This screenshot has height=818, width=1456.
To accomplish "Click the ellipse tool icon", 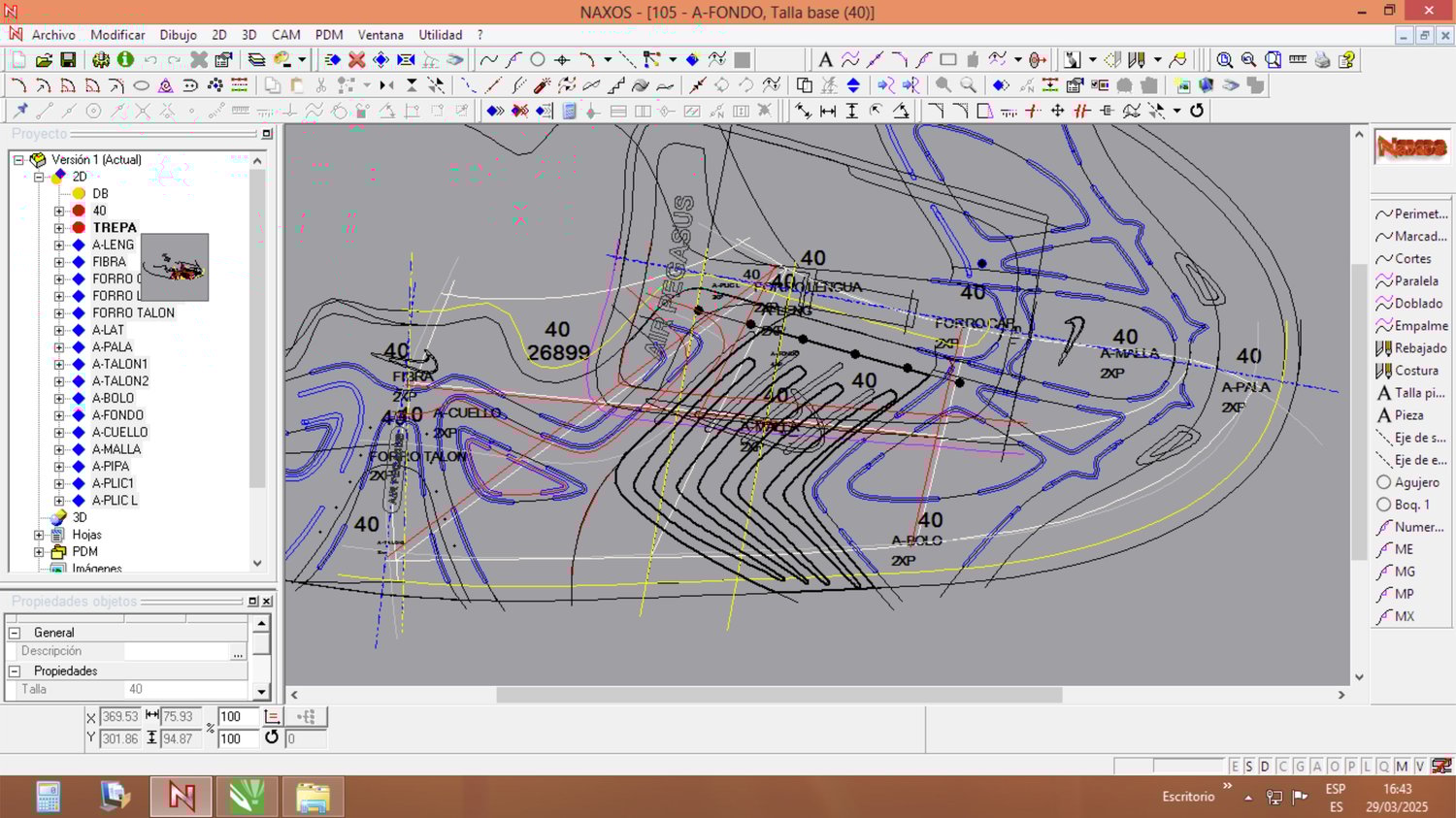I will click(141, 85).
